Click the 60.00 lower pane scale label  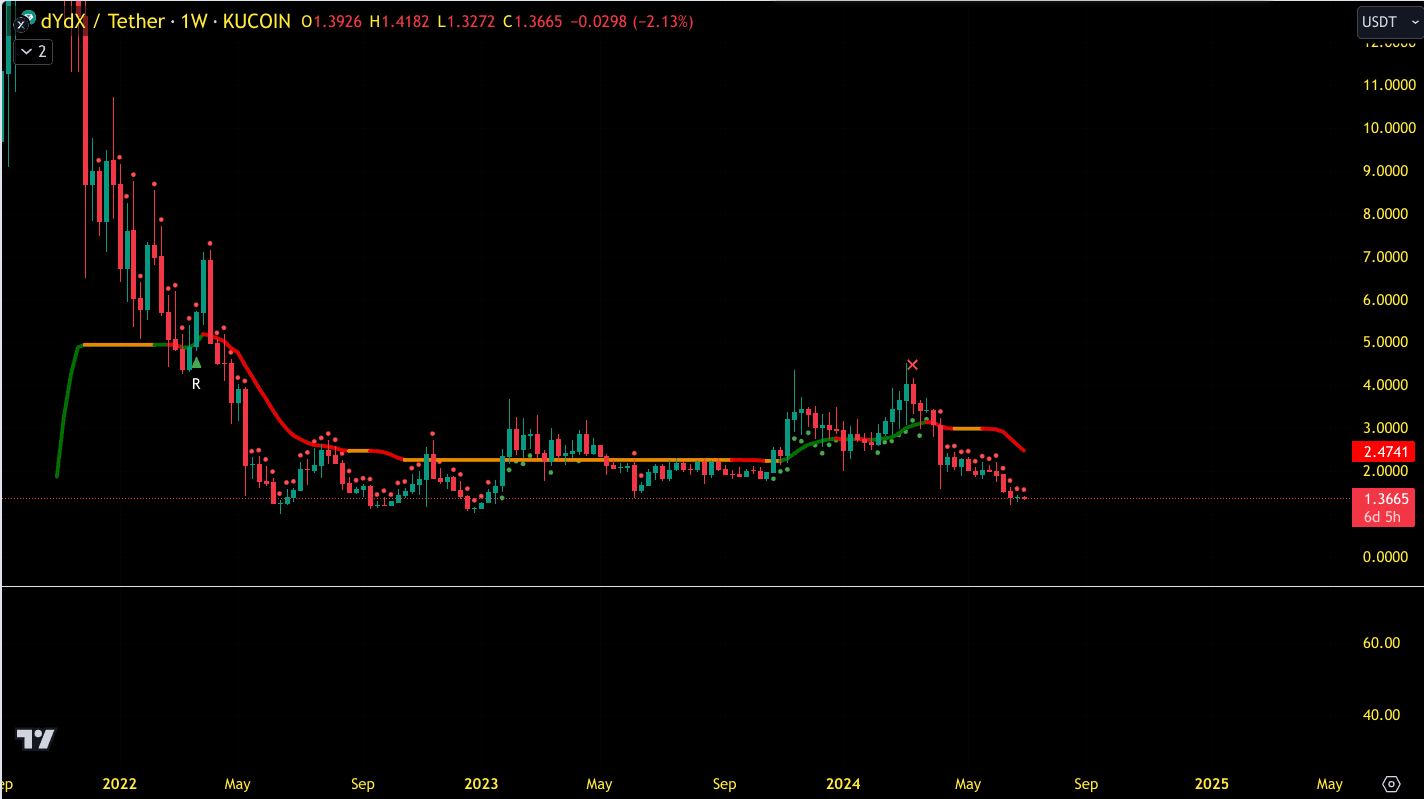(1382, 642)
